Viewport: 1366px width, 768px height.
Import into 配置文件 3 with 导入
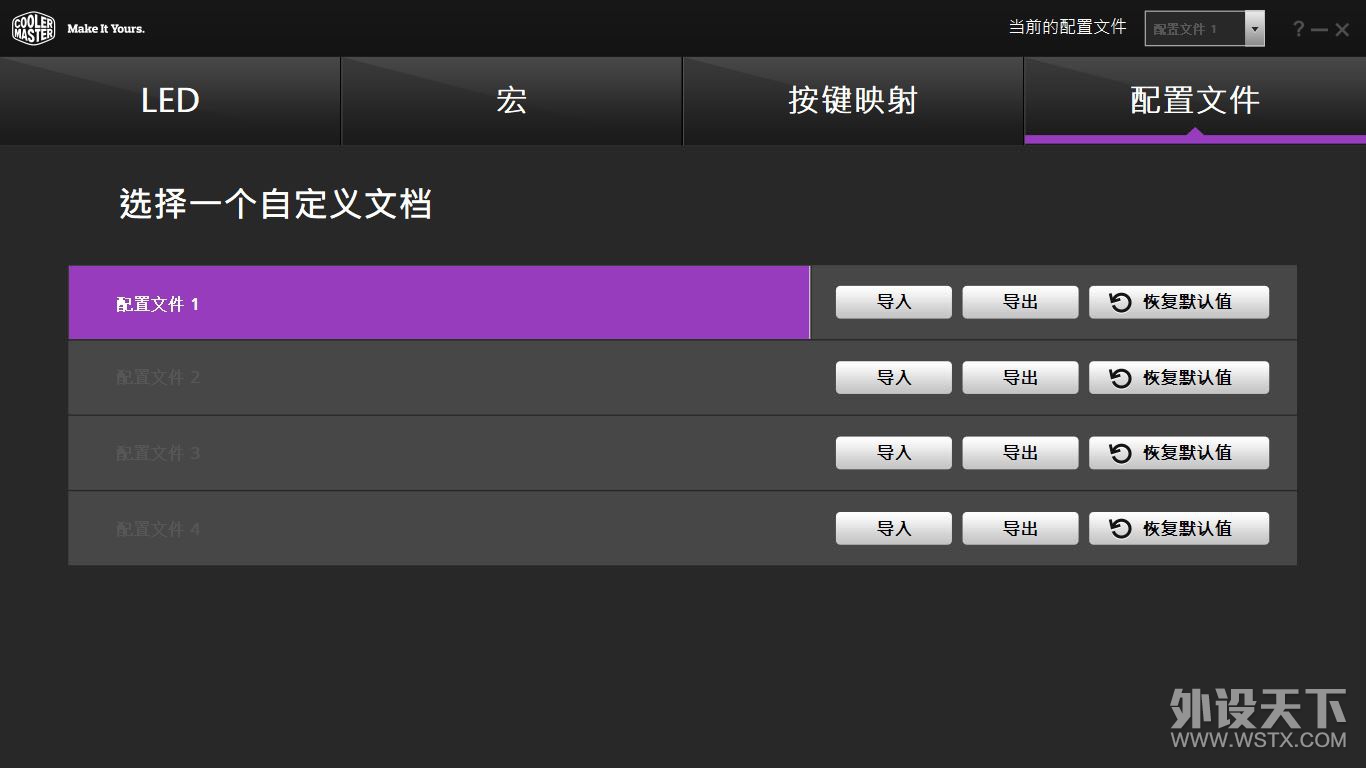(x=893, y=453)
